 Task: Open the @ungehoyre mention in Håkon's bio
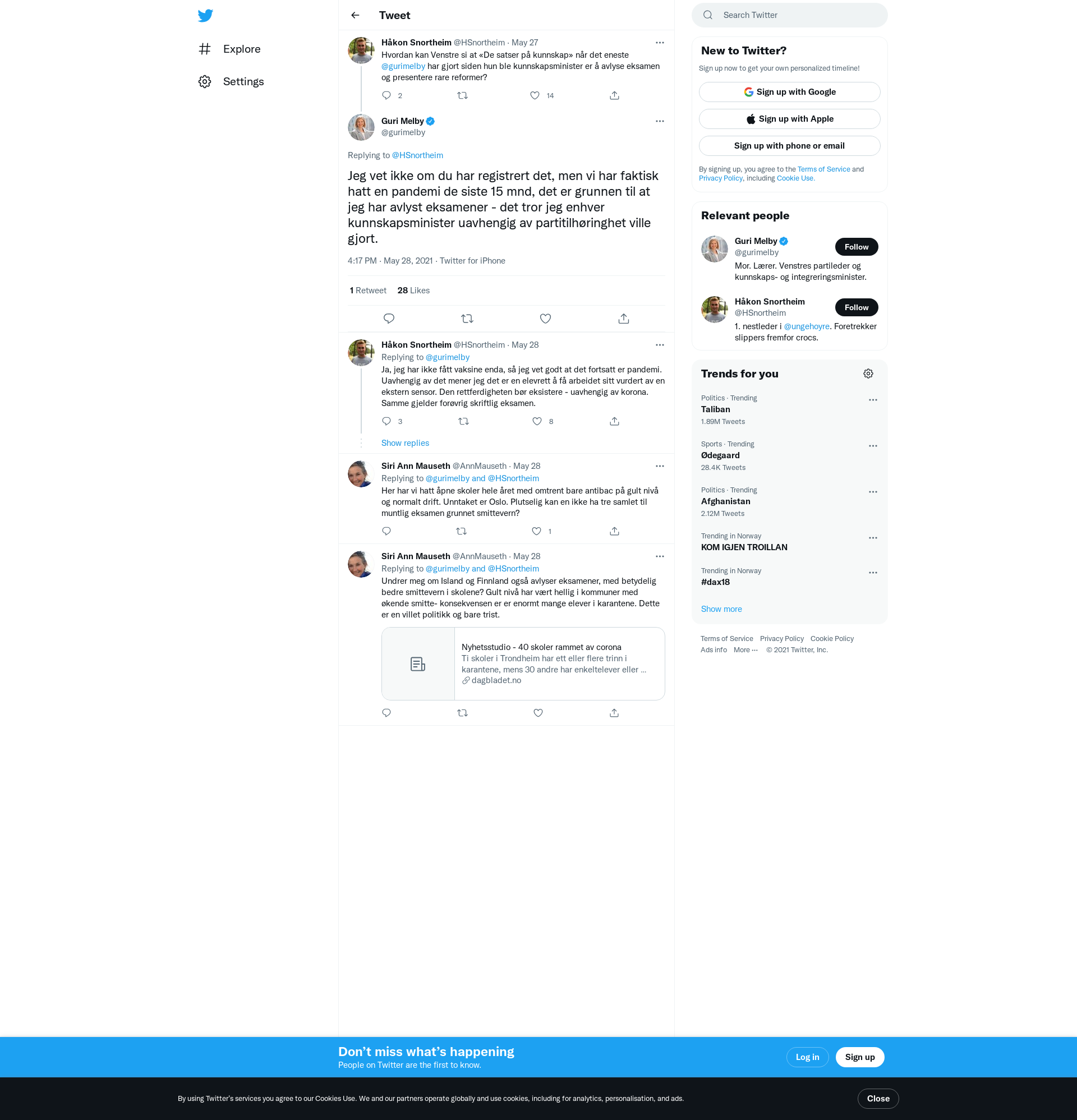[x=807, y=326]
